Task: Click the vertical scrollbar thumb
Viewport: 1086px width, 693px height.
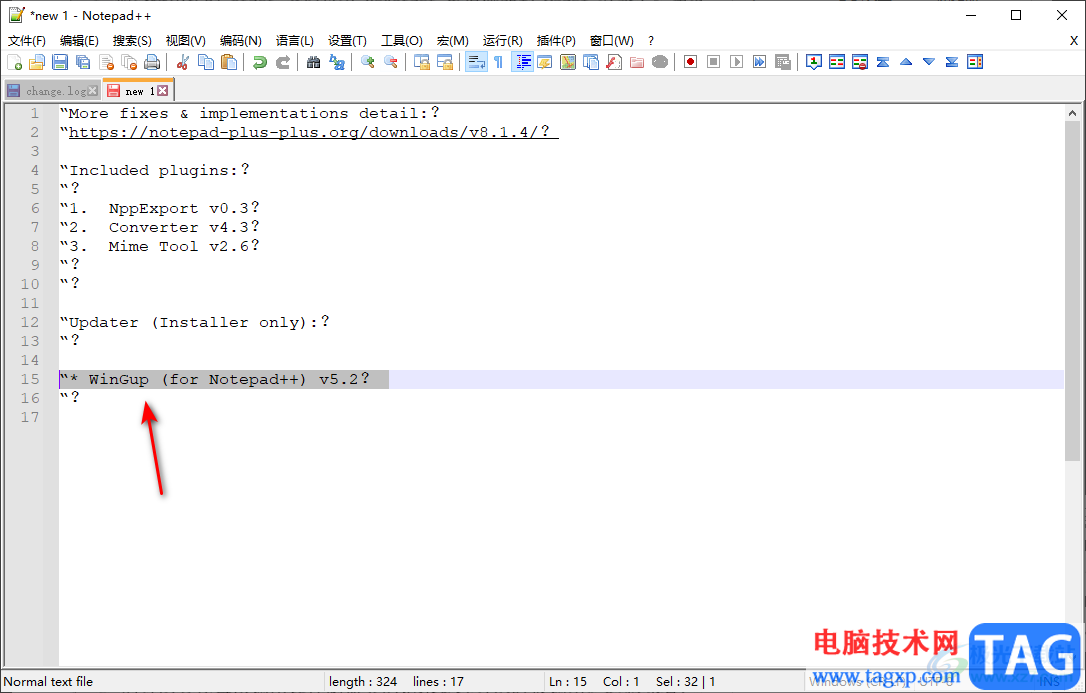Action: [x=1072, y=291]
